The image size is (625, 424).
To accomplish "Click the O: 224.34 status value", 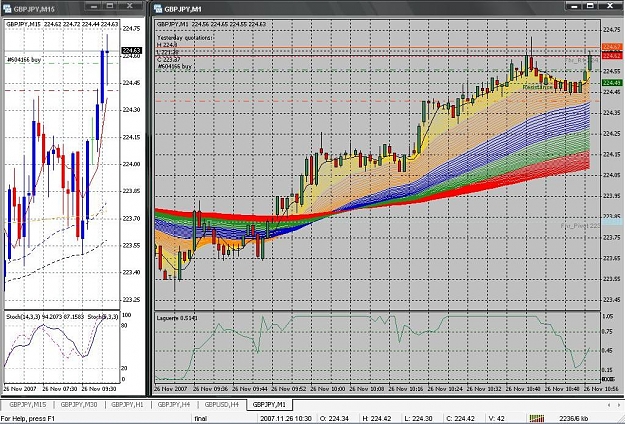I will [x=334, y=419].
